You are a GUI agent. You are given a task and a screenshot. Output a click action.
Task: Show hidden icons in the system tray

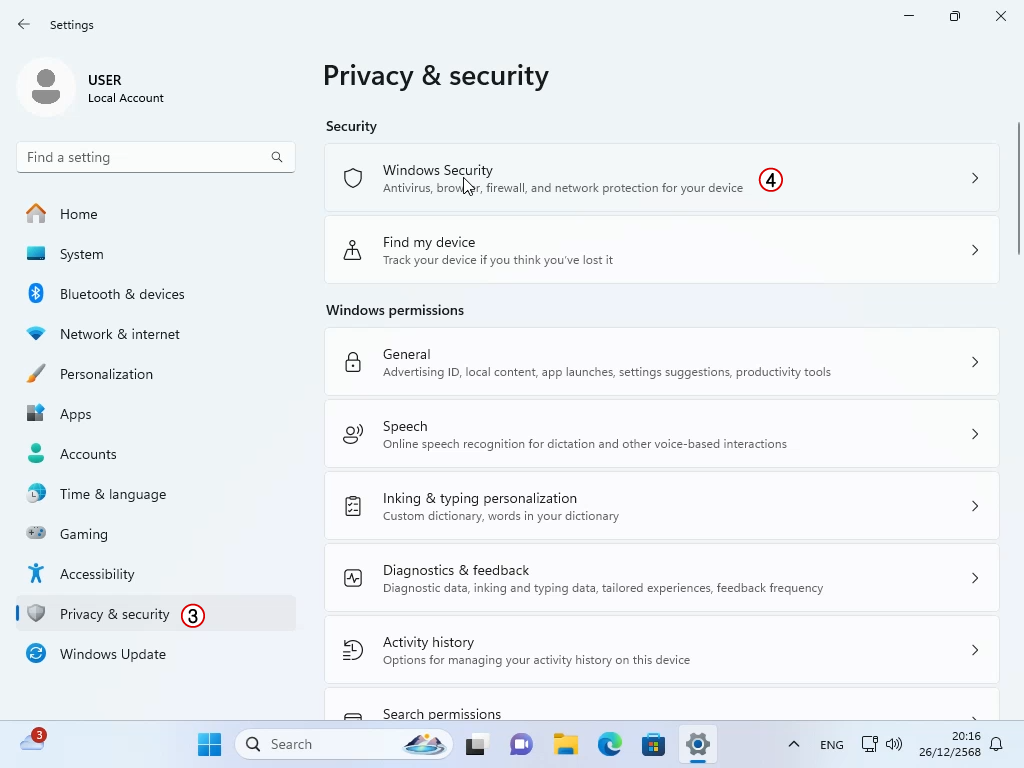(794, 744)
